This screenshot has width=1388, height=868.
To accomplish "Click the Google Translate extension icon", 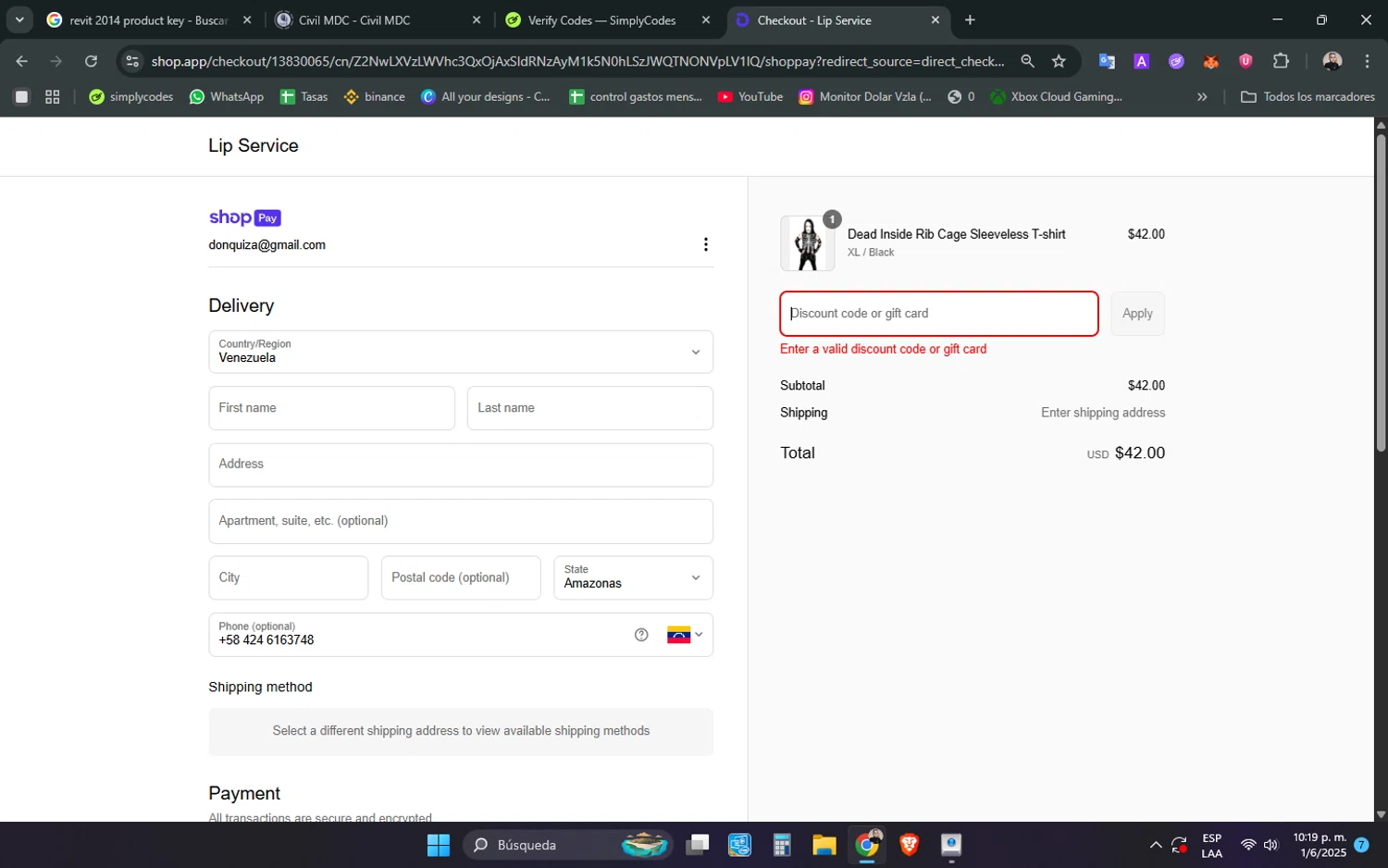I will 1107,61.
